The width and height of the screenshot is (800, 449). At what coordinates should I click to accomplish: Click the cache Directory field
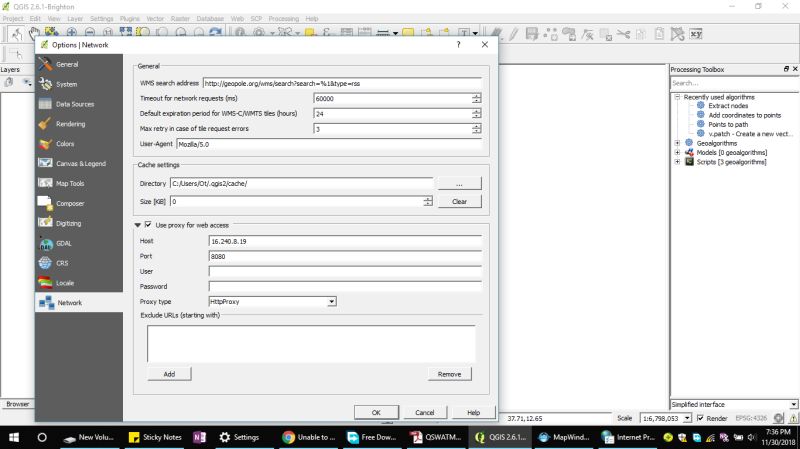coord(302,183)
